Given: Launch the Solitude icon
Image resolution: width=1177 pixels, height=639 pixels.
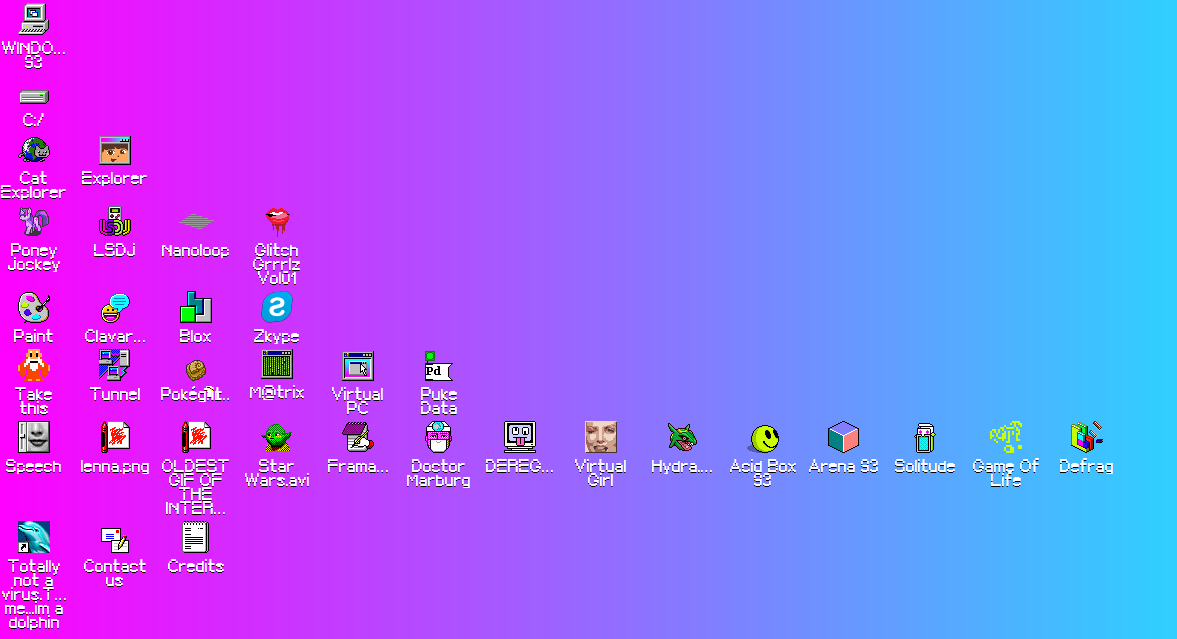Looking at the screenshot, I should click(925, 438).
